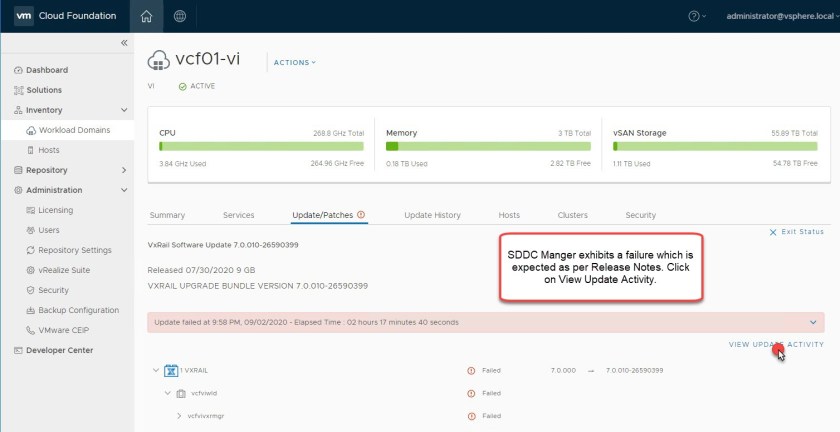
Task: Click target version 7.0.010-26590399 in VXRAIL row
Action: tap(635, 370)
